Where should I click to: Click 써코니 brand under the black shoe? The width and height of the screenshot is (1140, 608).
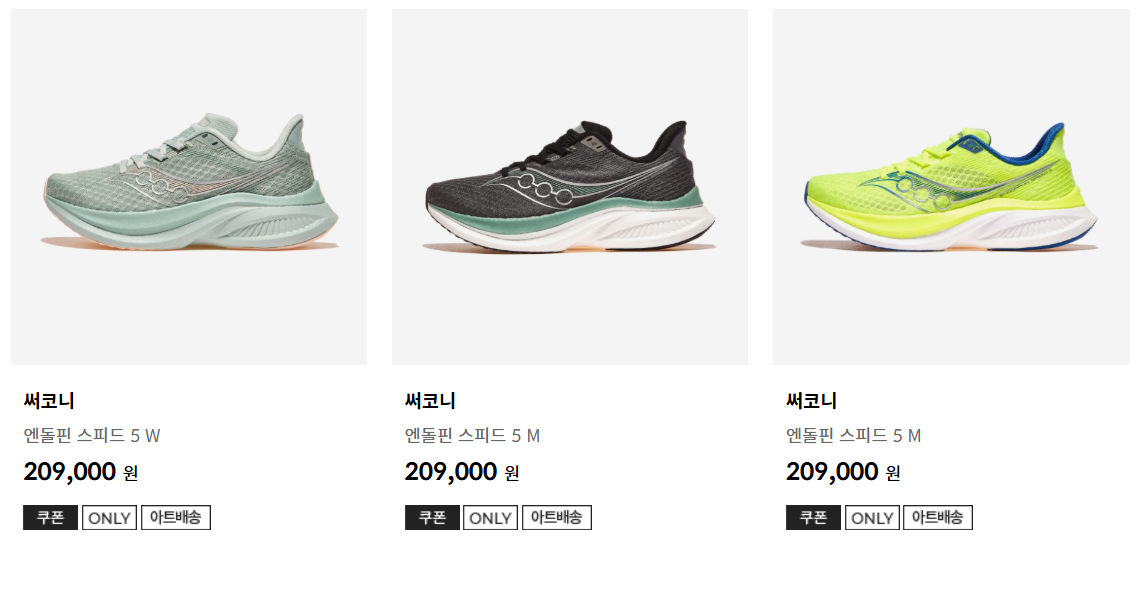[430, 401]
